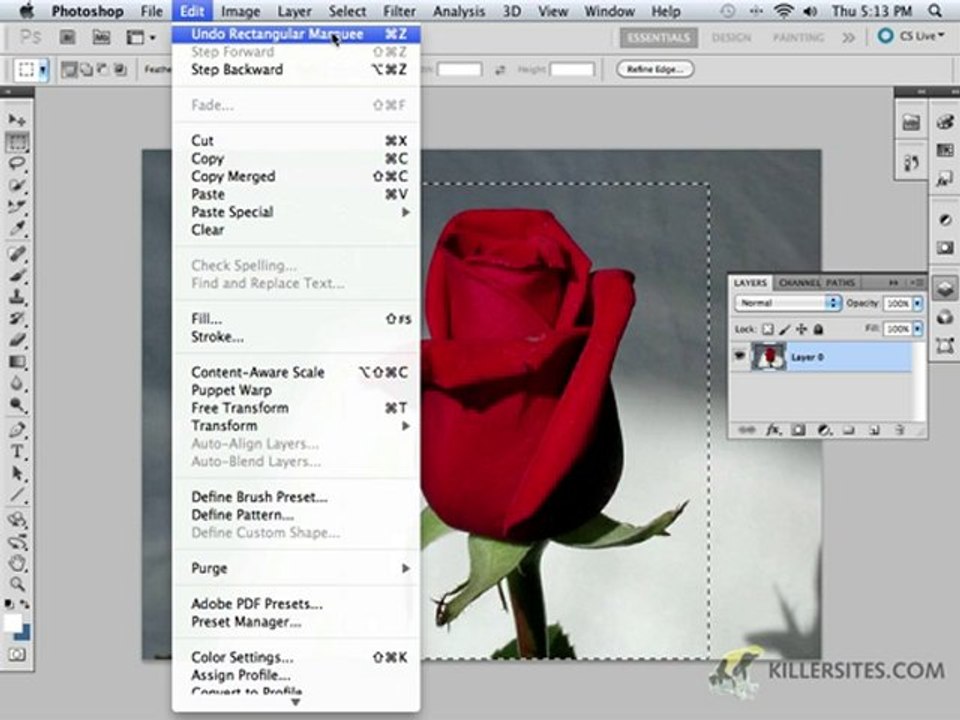960x720 pixels.
Task: Switch to the Channels tab
Action: (799, 282)
